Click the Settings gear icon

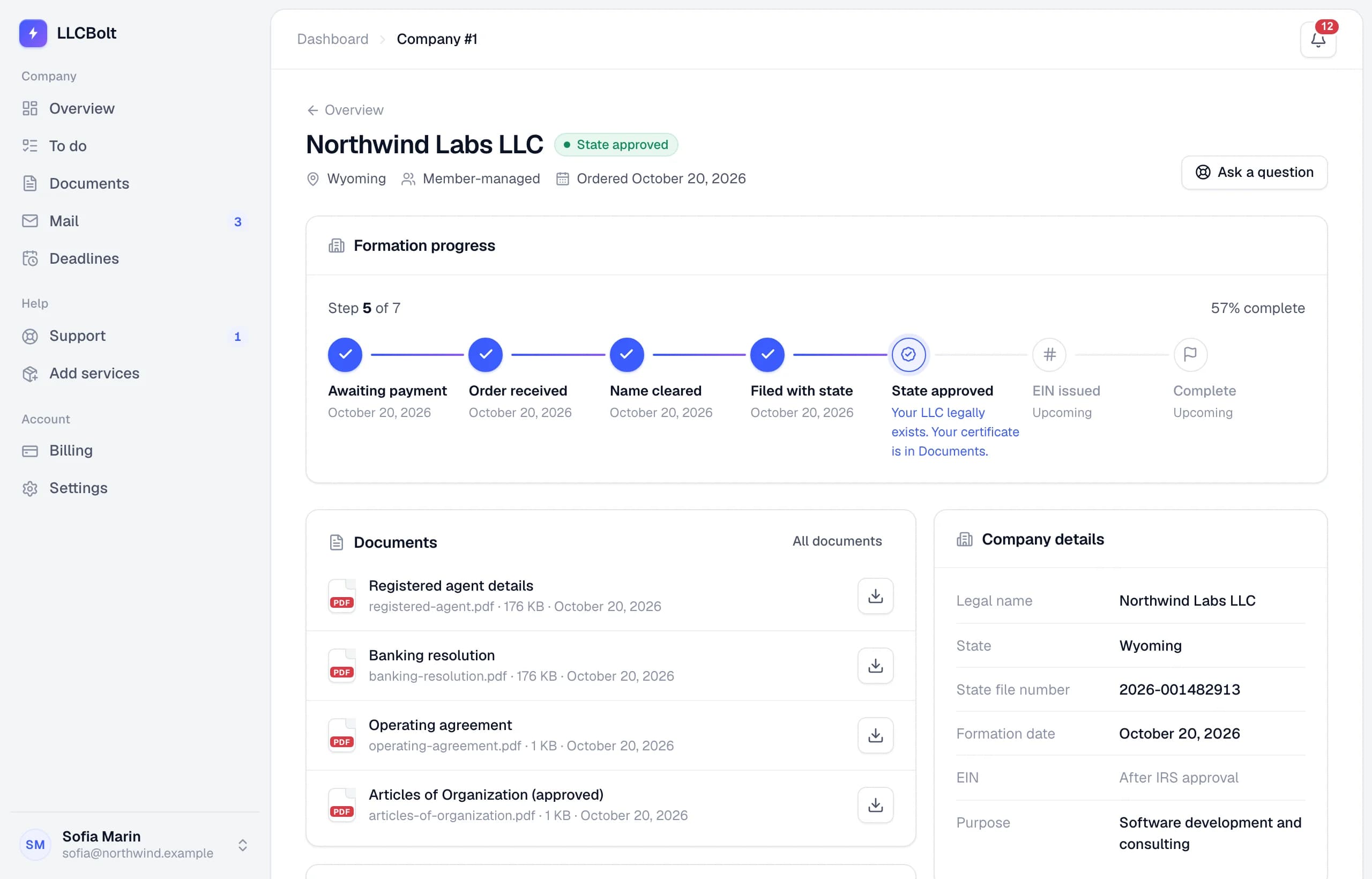(29, 489)
